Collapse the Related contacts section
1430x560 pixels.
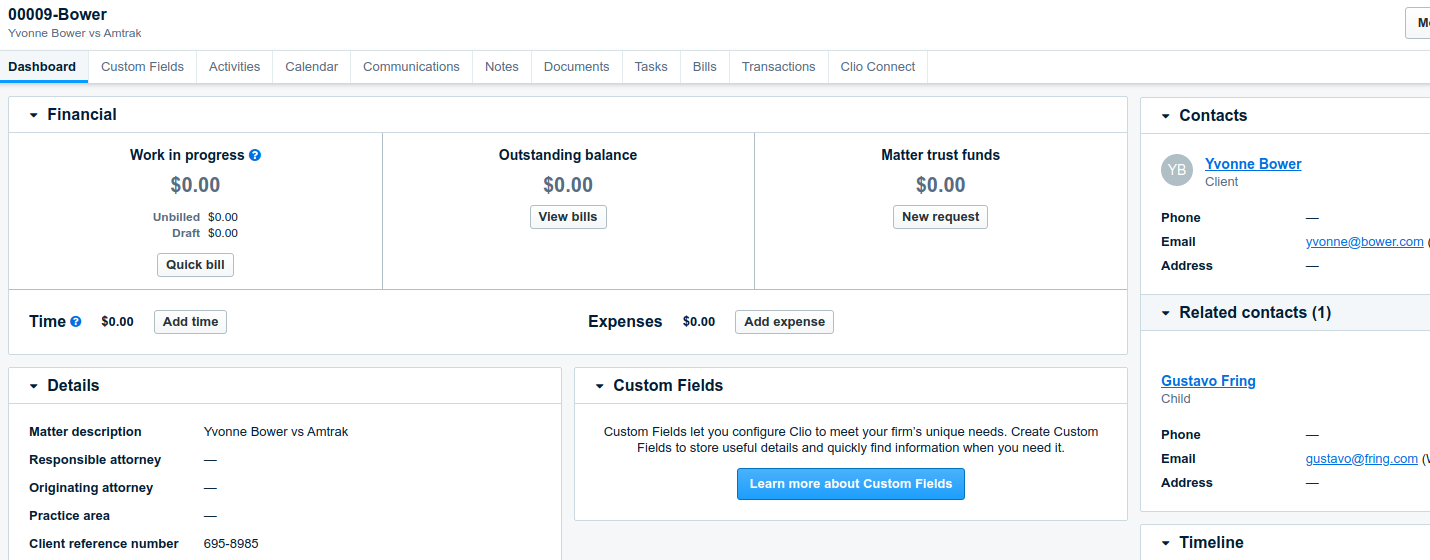pyautogui.click(x=1165, y=313)
